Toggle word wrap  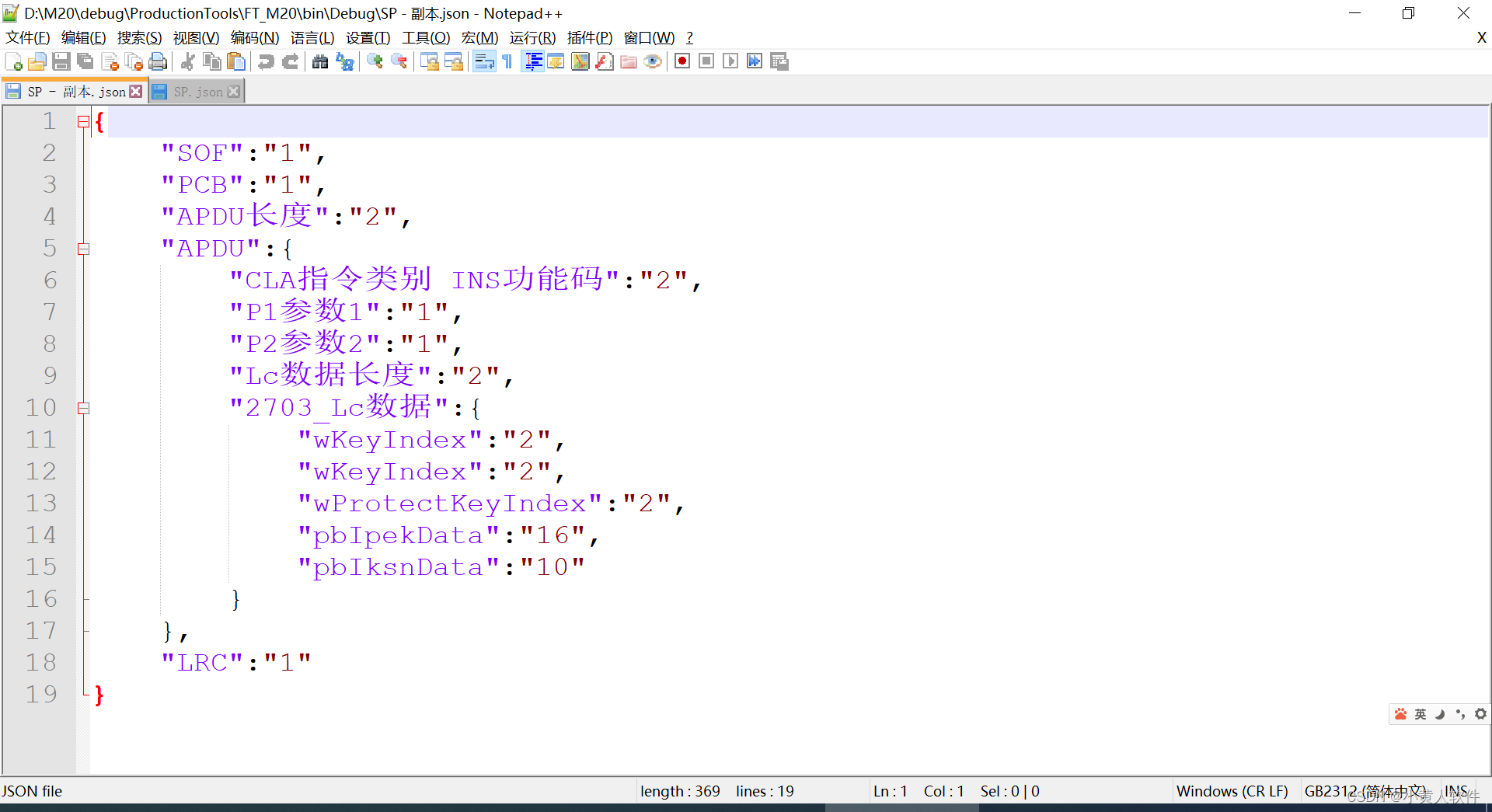click(484, 61)
